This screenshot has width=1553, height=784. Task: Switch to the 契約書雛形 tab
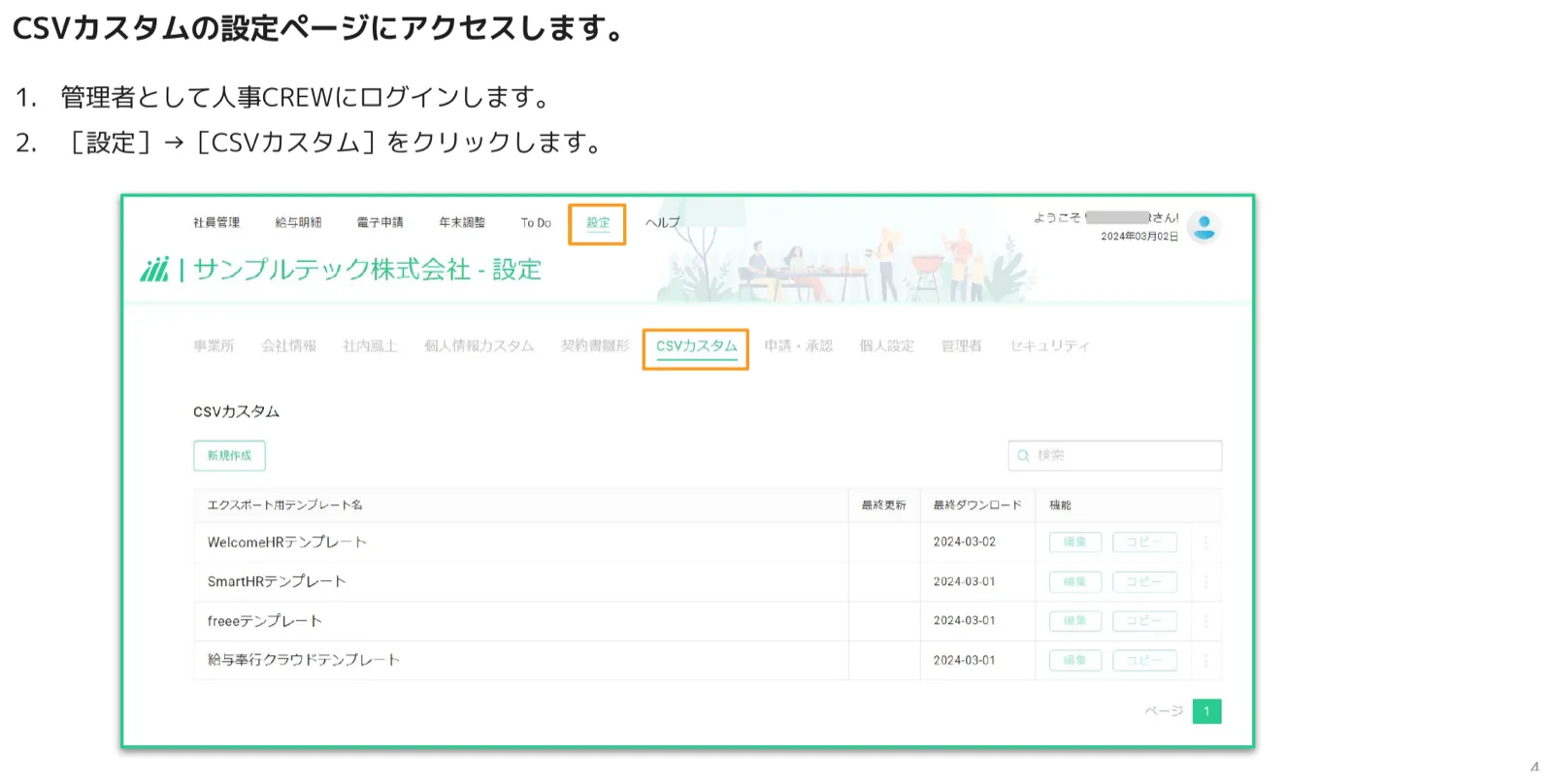[595, 345]
